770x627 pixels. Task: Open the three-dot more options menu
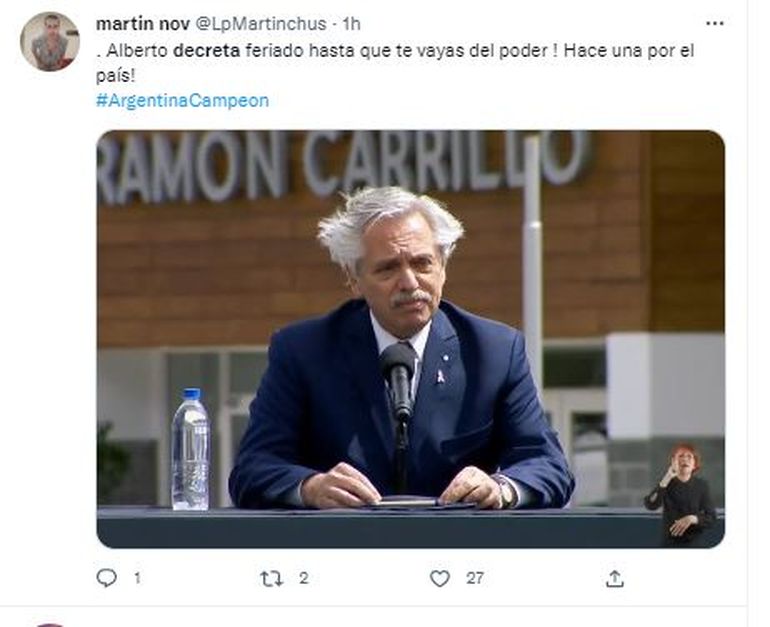715,23
